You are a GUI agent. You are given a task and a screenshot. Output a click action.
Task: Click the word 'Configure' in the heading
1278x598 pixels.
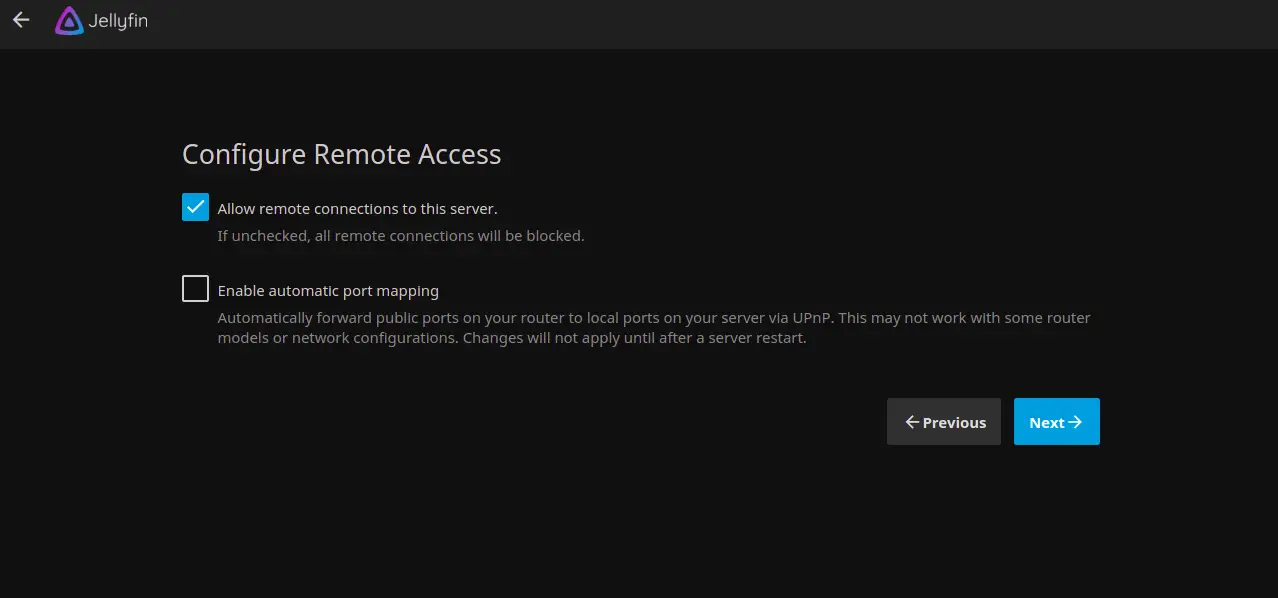[244, 155]
